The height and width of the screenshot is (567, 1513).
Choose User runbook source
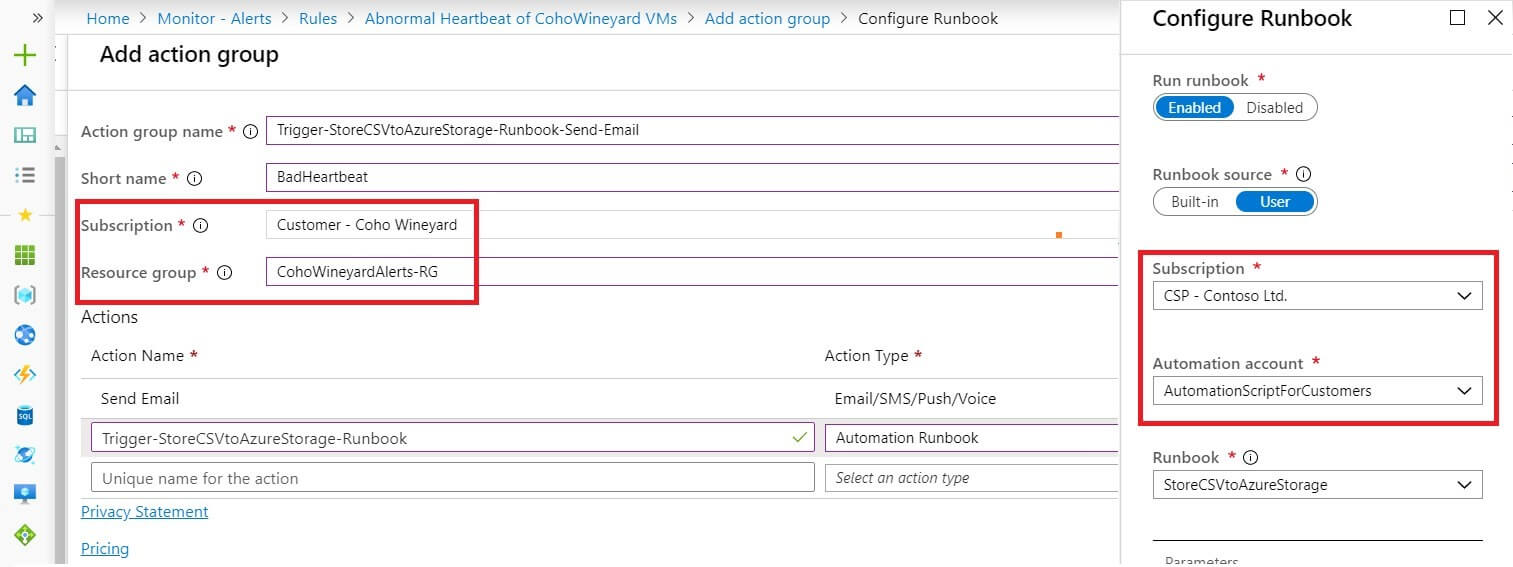point(1275,201)
